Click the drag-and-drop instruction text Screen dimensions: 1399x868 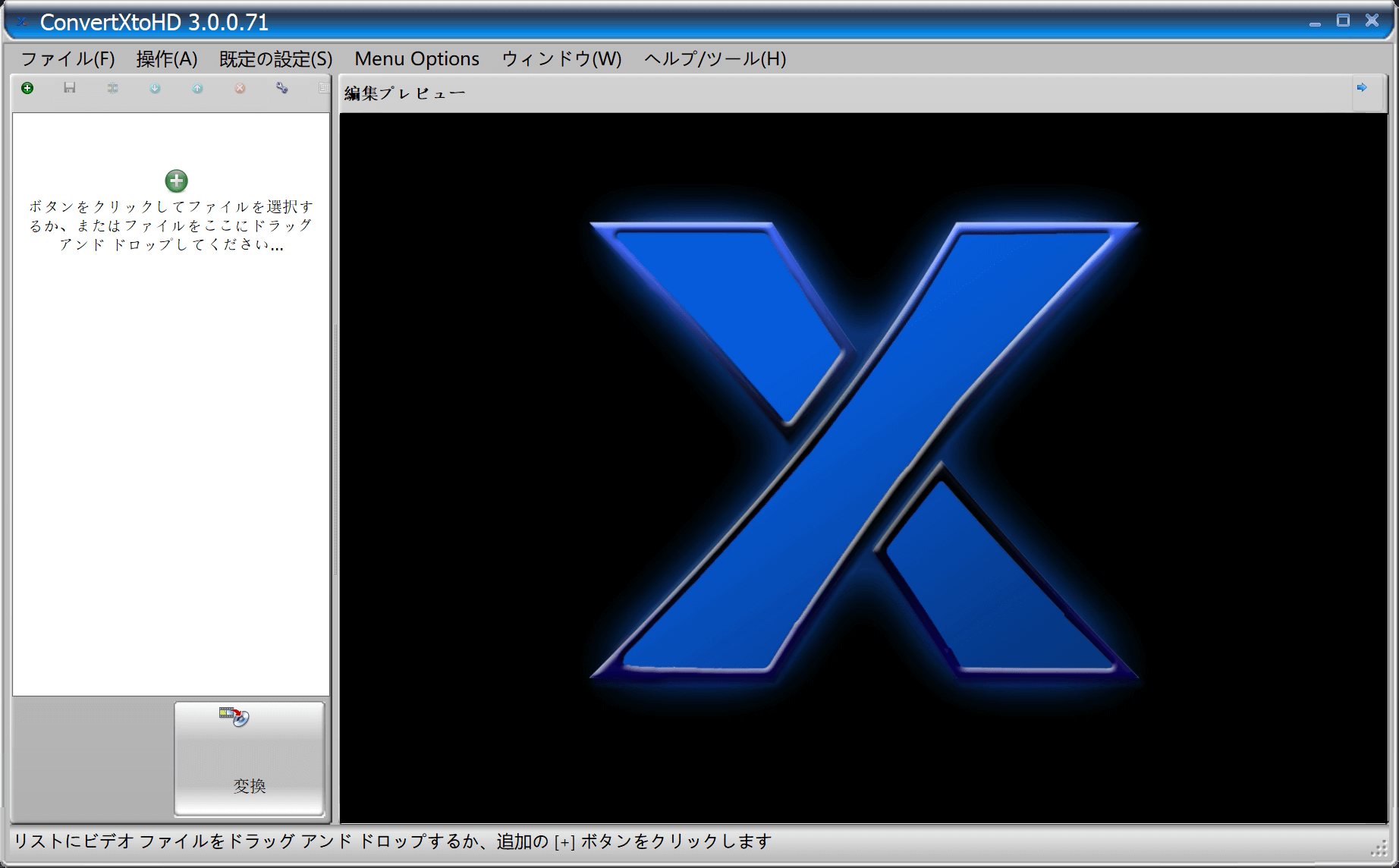pyautogui.click(x=171, y=225)
